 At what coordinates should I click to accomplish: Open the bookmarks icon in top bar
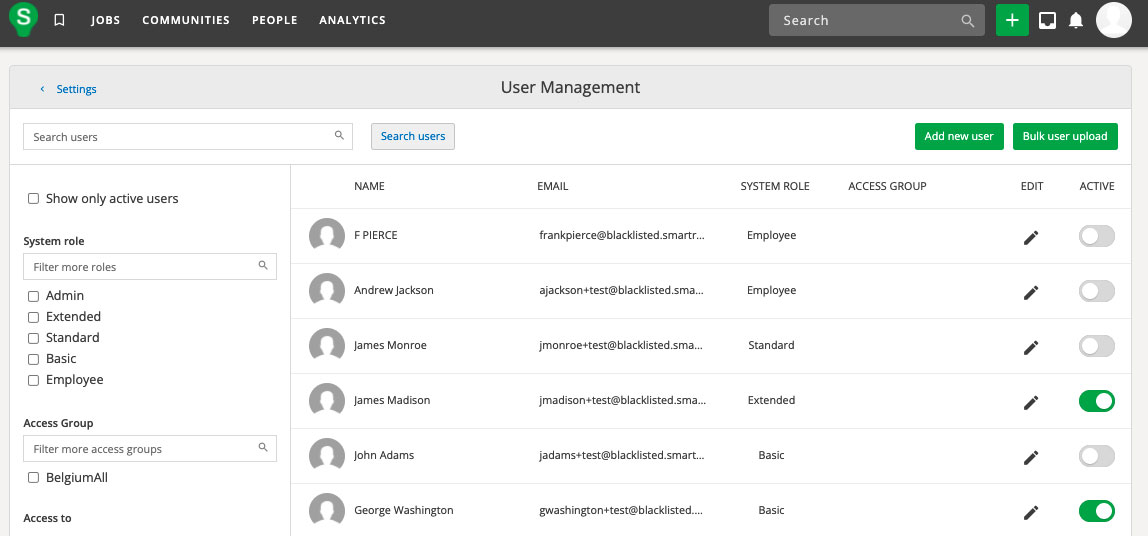pyautogui.click(x=59, y=20)
